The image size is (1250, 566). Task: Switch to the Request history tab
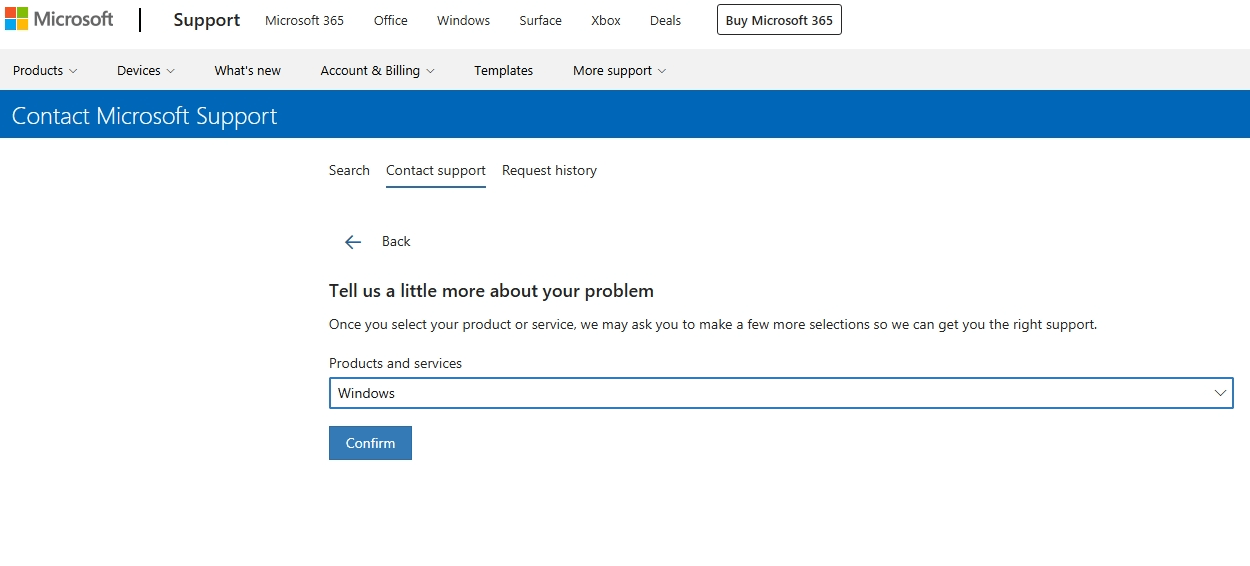[549, 170]
